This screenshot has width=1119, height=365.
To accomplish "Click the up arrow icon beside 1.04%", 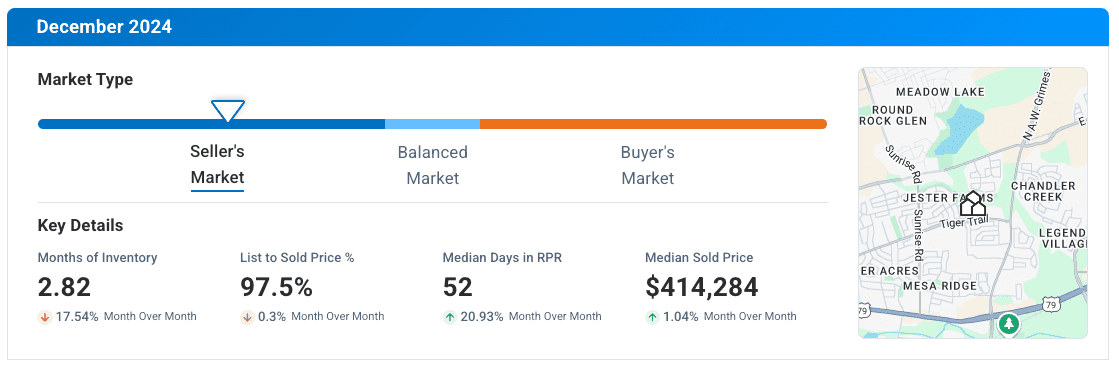I will pyautogui.click(x=652, y=316).
